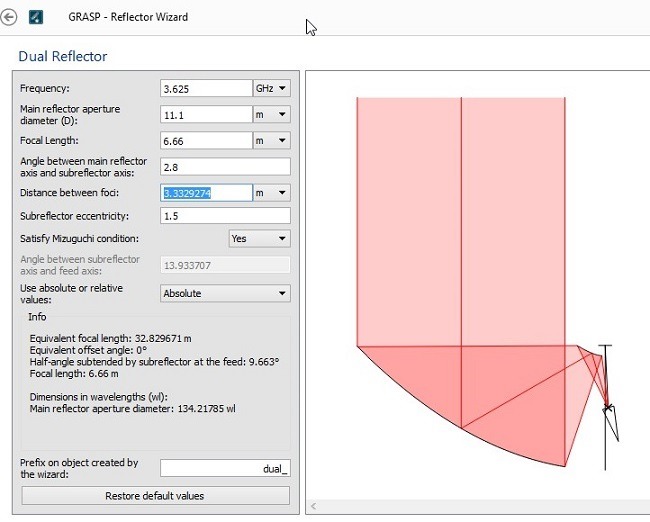Click the Subreflector eccentricity field
Viewport: 650px width, 522px height.
point(225,216)
